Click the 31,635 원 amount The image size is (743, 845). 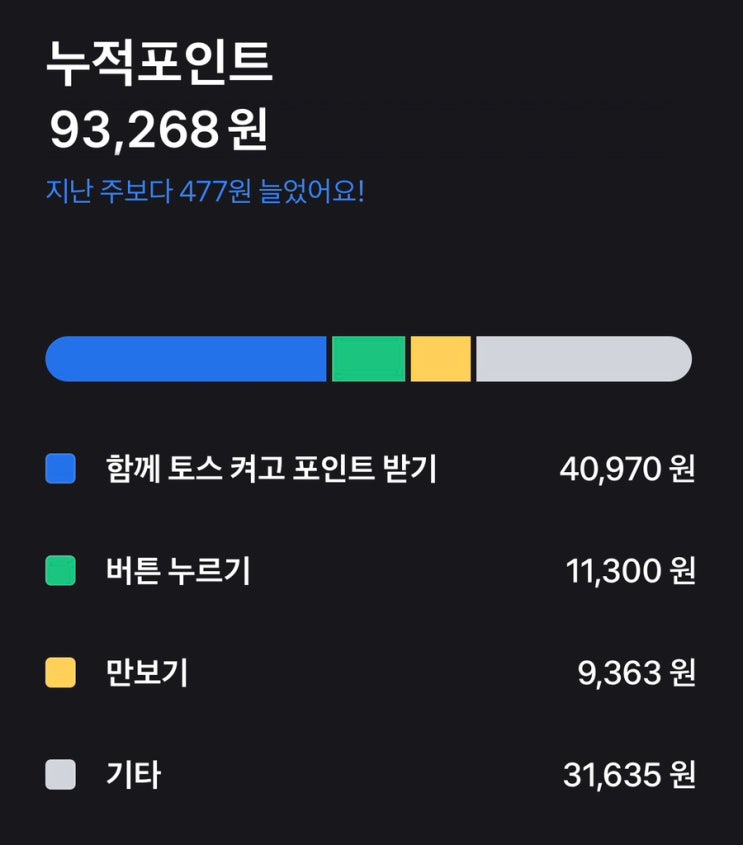point(629,775)
